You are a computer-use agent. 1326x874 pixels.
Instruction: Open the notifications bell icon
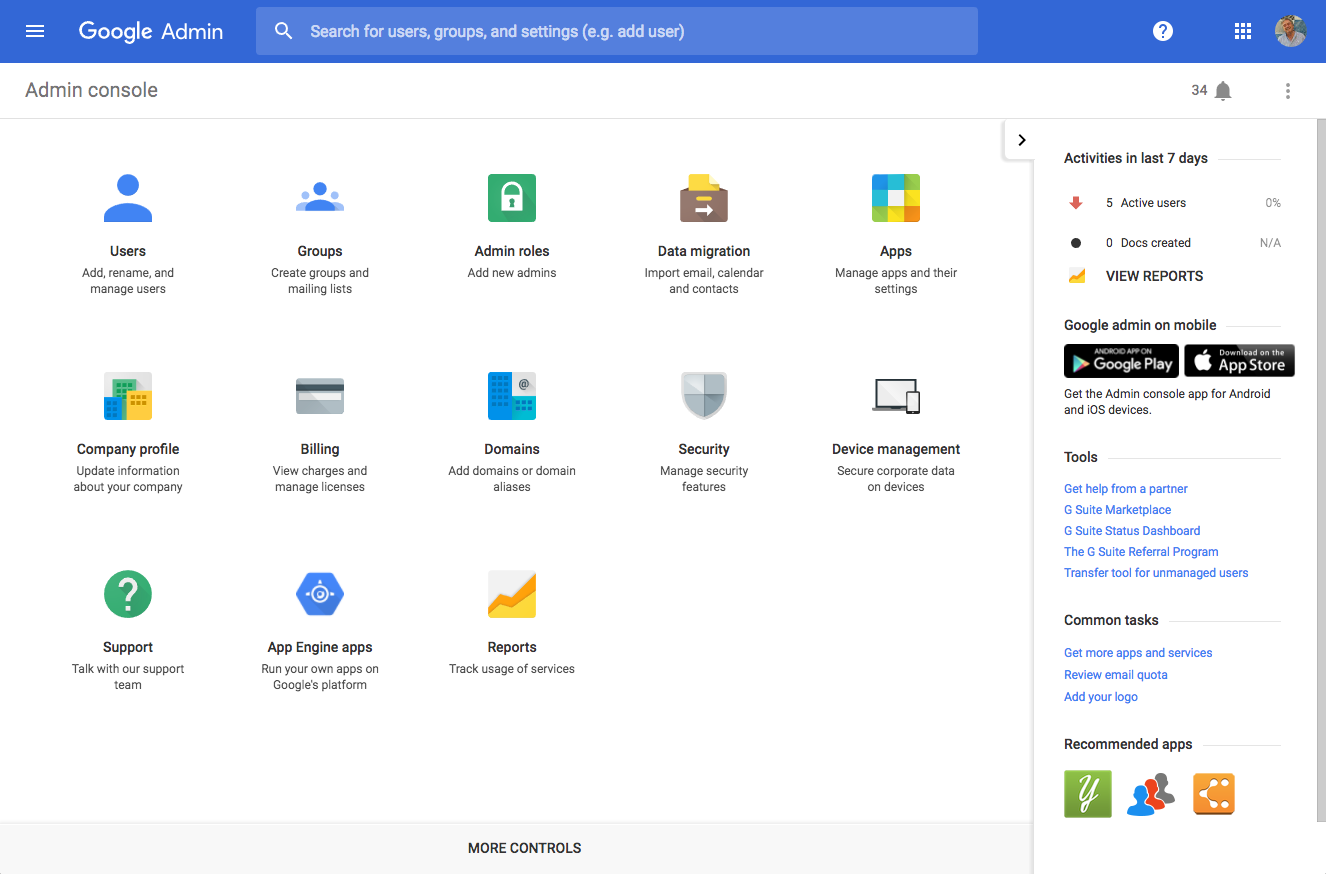point(1223,91)
